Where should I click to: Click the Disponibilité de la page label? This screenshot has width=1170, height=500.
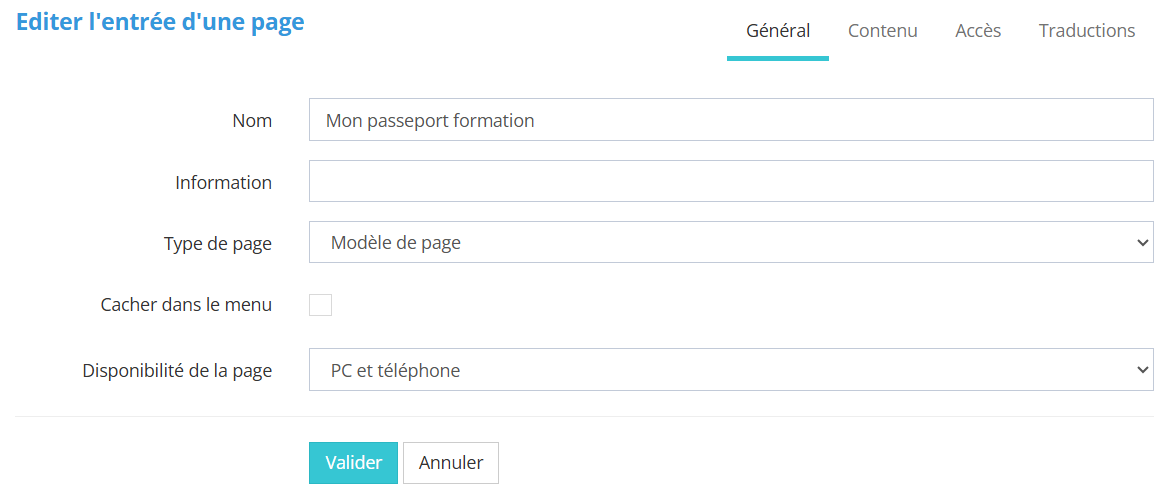click(x=177, y=371)
